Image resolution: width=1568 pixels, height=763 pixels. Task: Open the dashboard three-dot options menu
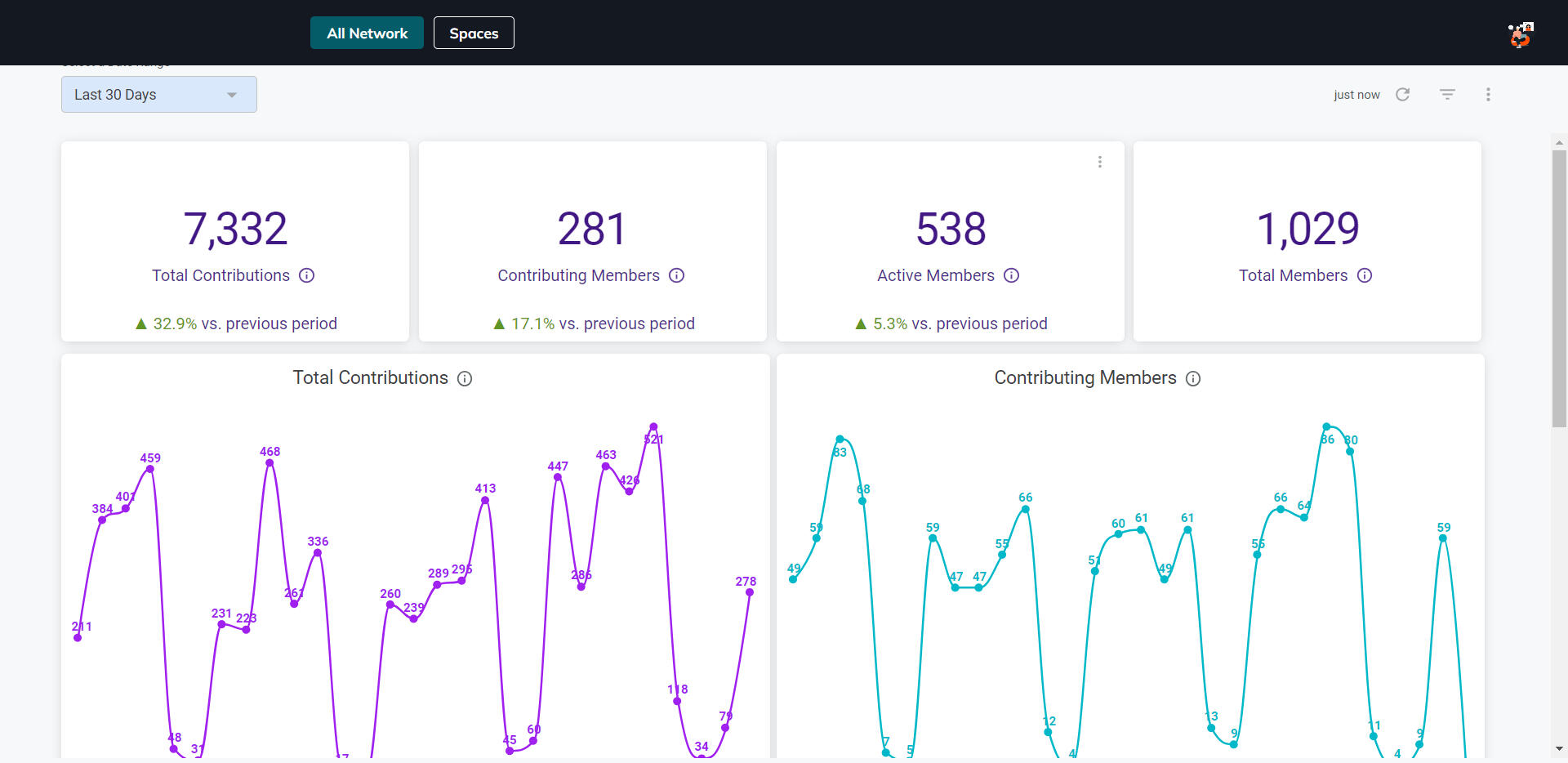(x=1488, y=95)
